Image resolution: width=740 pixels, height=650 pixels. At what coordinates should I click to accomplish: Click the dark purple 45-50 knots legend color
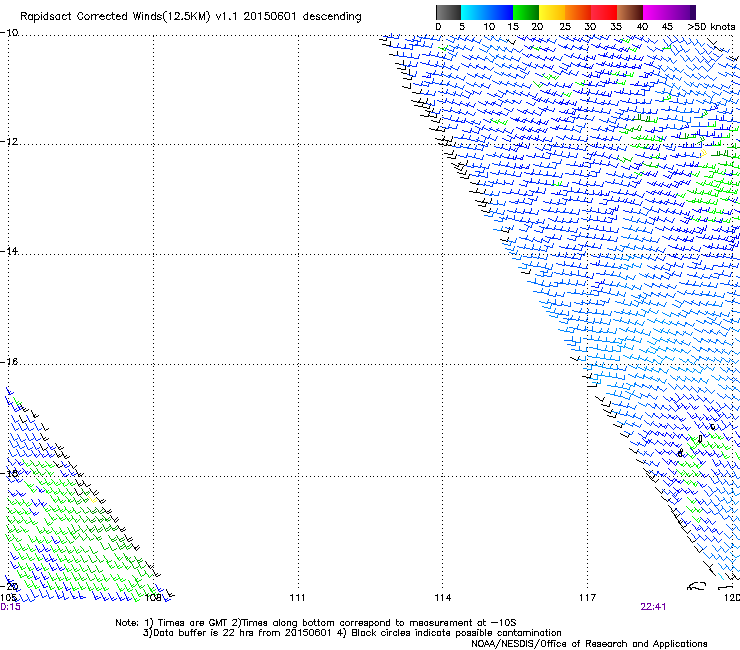click(x=682, y=12)
